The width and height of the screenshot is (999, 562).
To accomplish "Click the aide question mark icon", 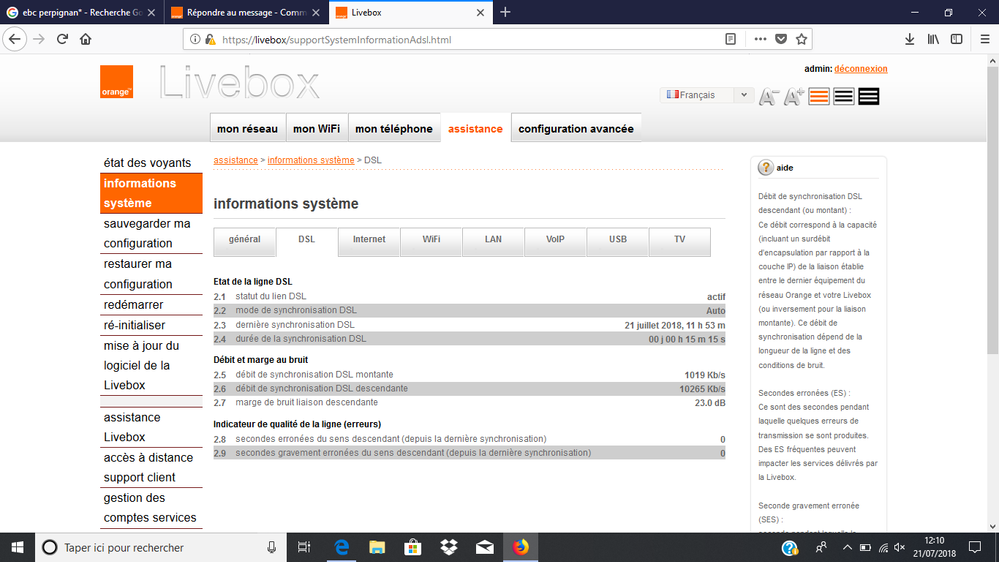I will (x=765, y=168).
